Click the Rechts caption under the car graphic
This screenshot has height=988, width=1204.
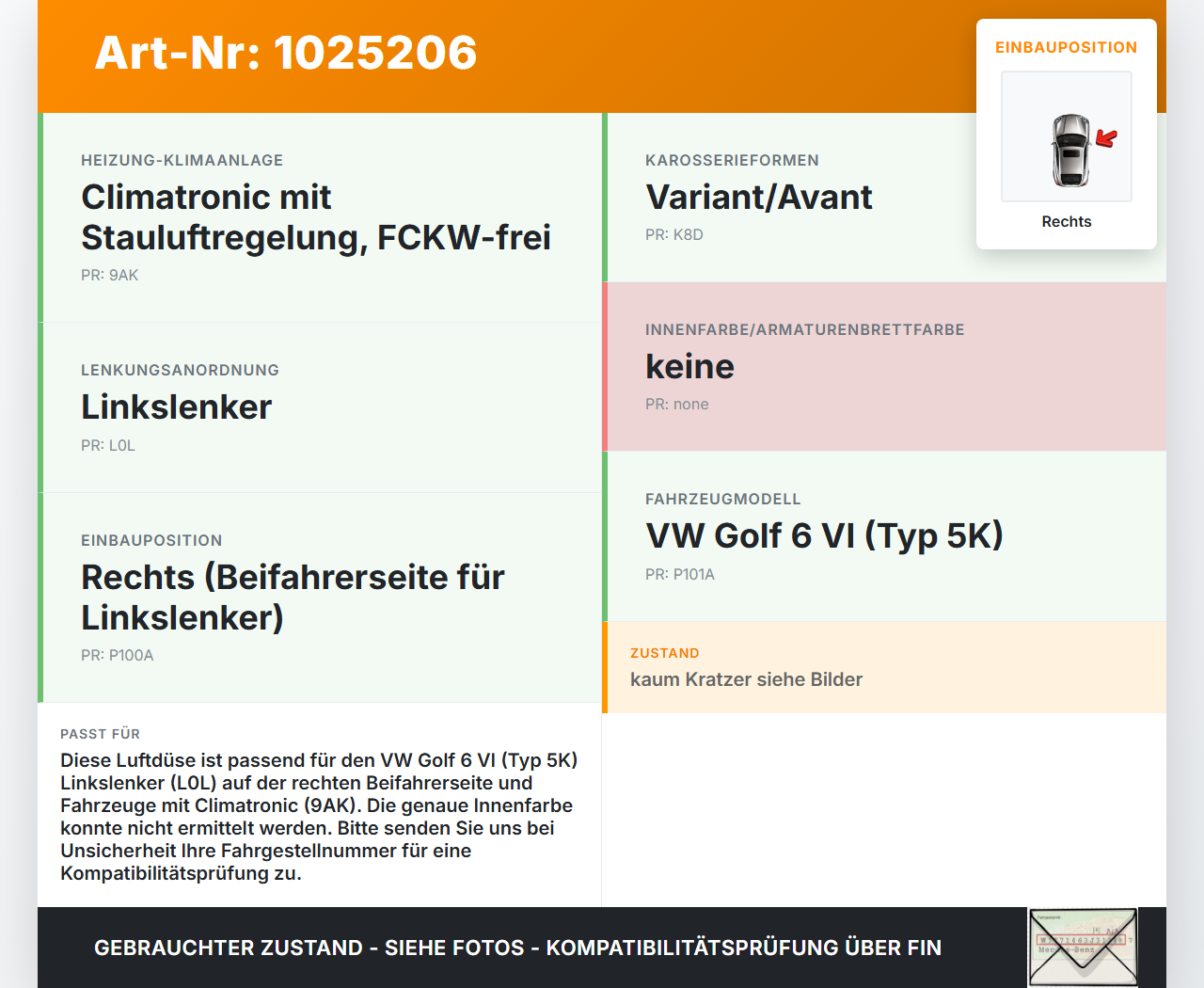tap(1066, 221)
